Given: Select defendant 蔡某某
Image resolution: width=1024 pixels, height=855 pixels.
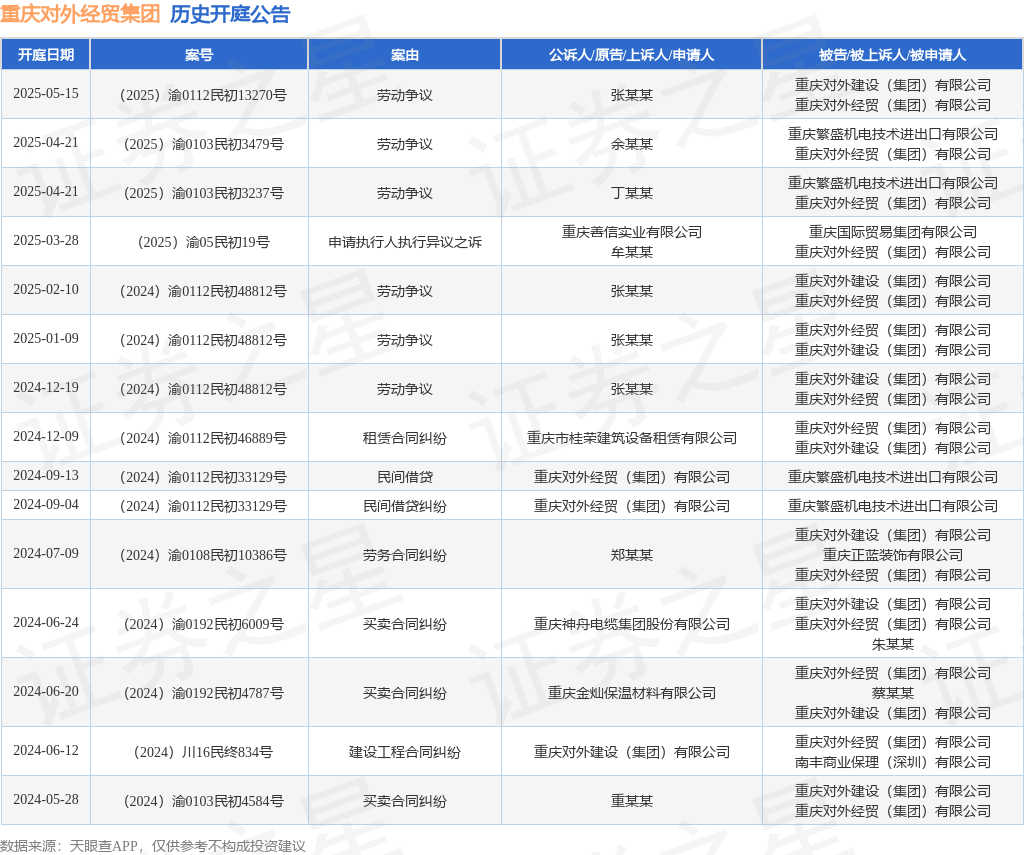Looking at the screenshot, I should point(893,693).
